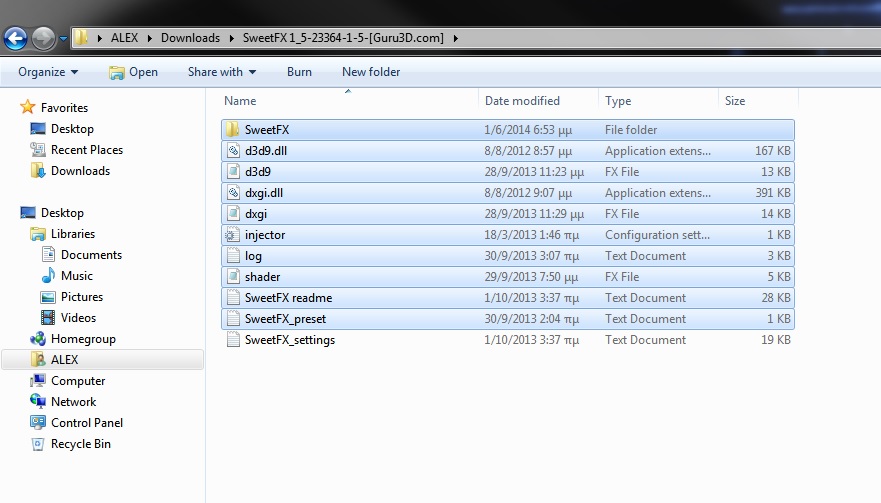The image size is (881, 503).
Task: Open Recent Places in the sidebar
Action: click(87, 149)
